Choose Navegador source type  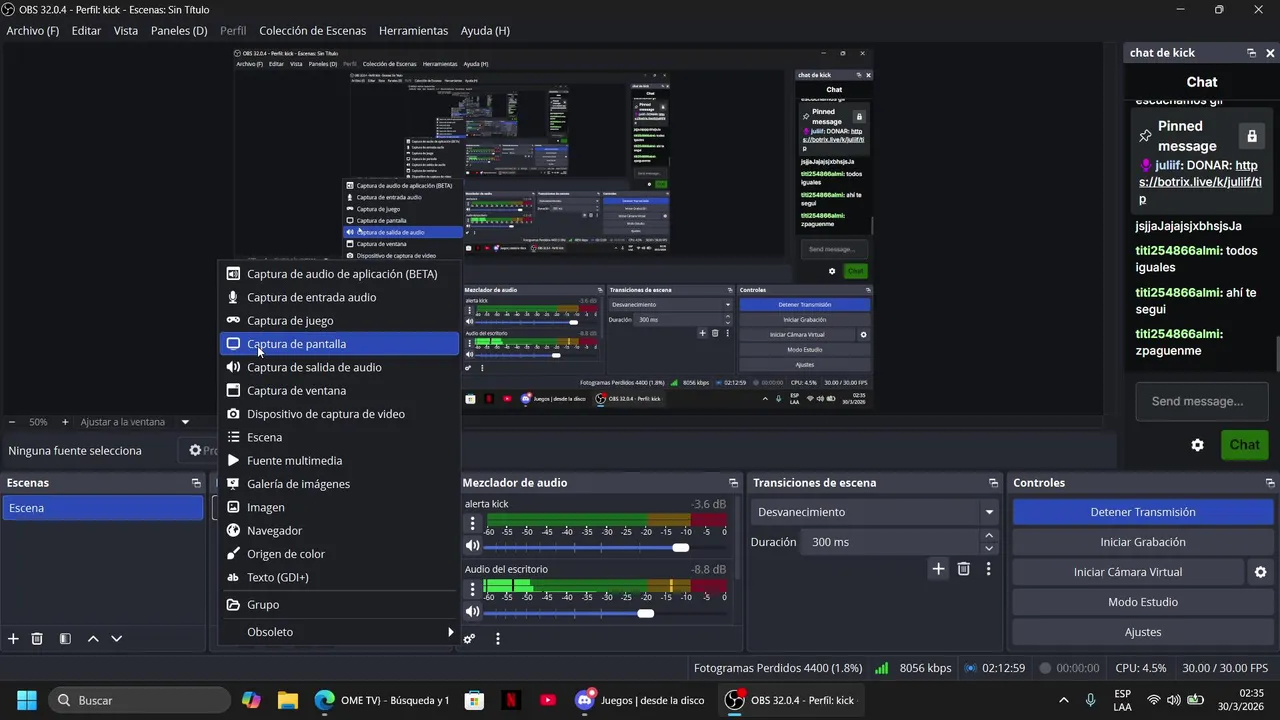pyautogui.click(x=339, y=531)
